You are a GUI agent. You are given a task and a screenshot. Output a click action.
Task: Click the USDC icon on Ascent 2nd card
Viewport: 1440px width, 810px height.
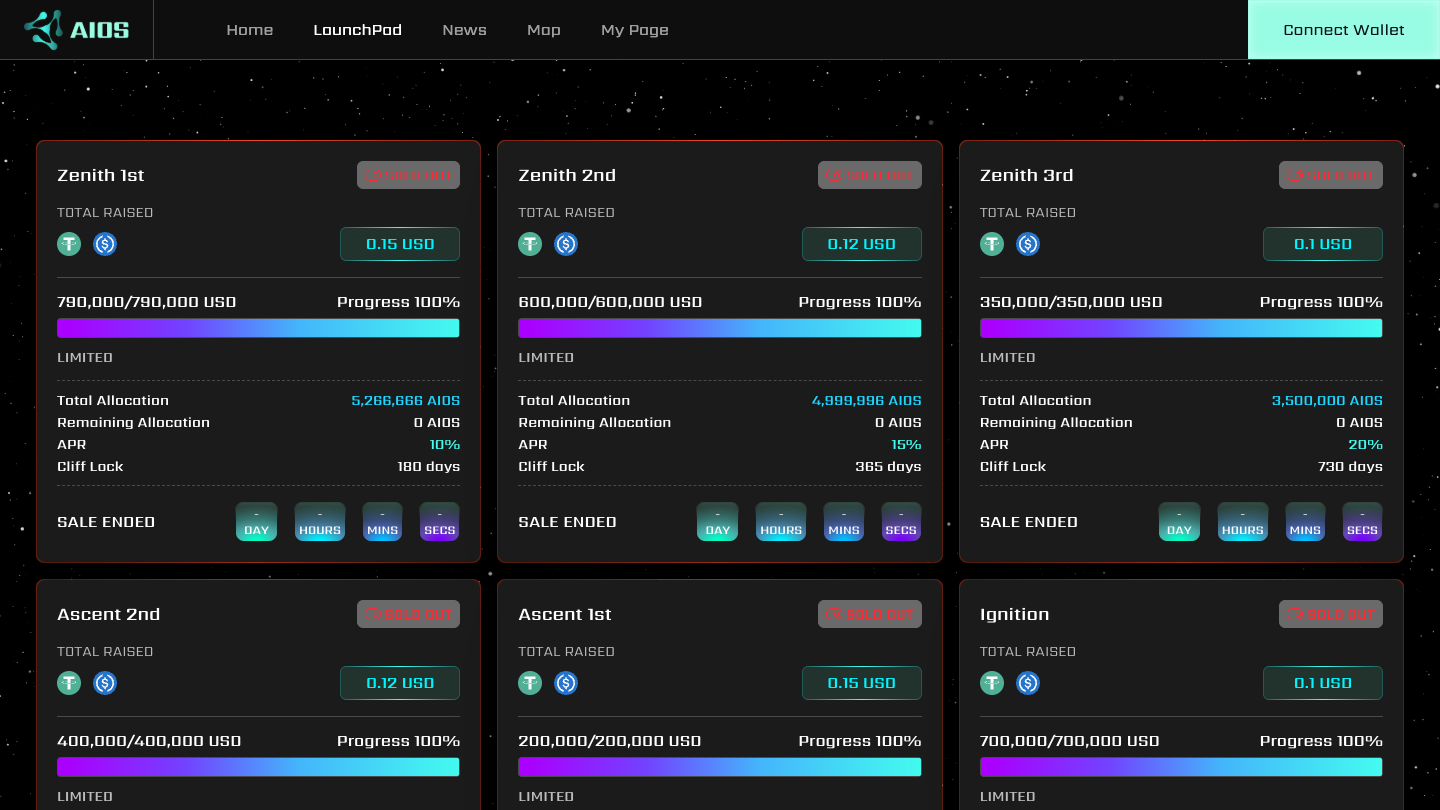tap(105, 683)
